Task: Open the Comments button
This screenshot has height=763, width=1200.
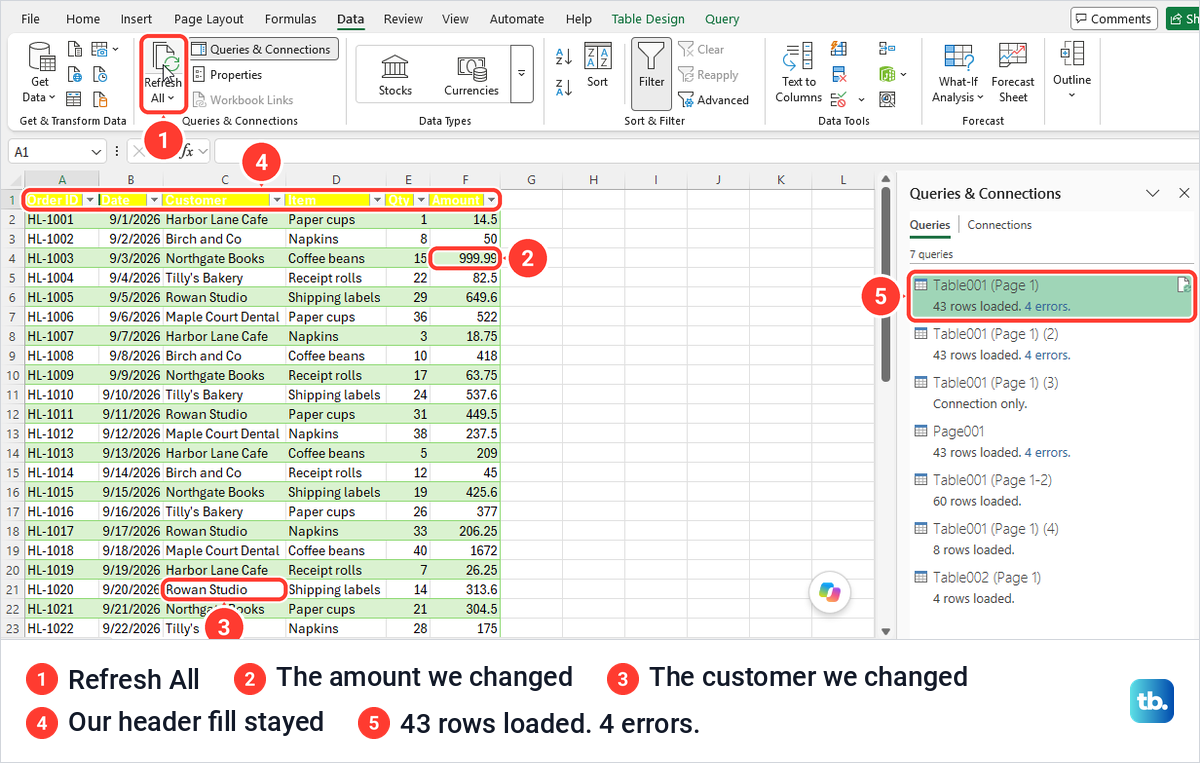Action: [x=1114, y=19]
